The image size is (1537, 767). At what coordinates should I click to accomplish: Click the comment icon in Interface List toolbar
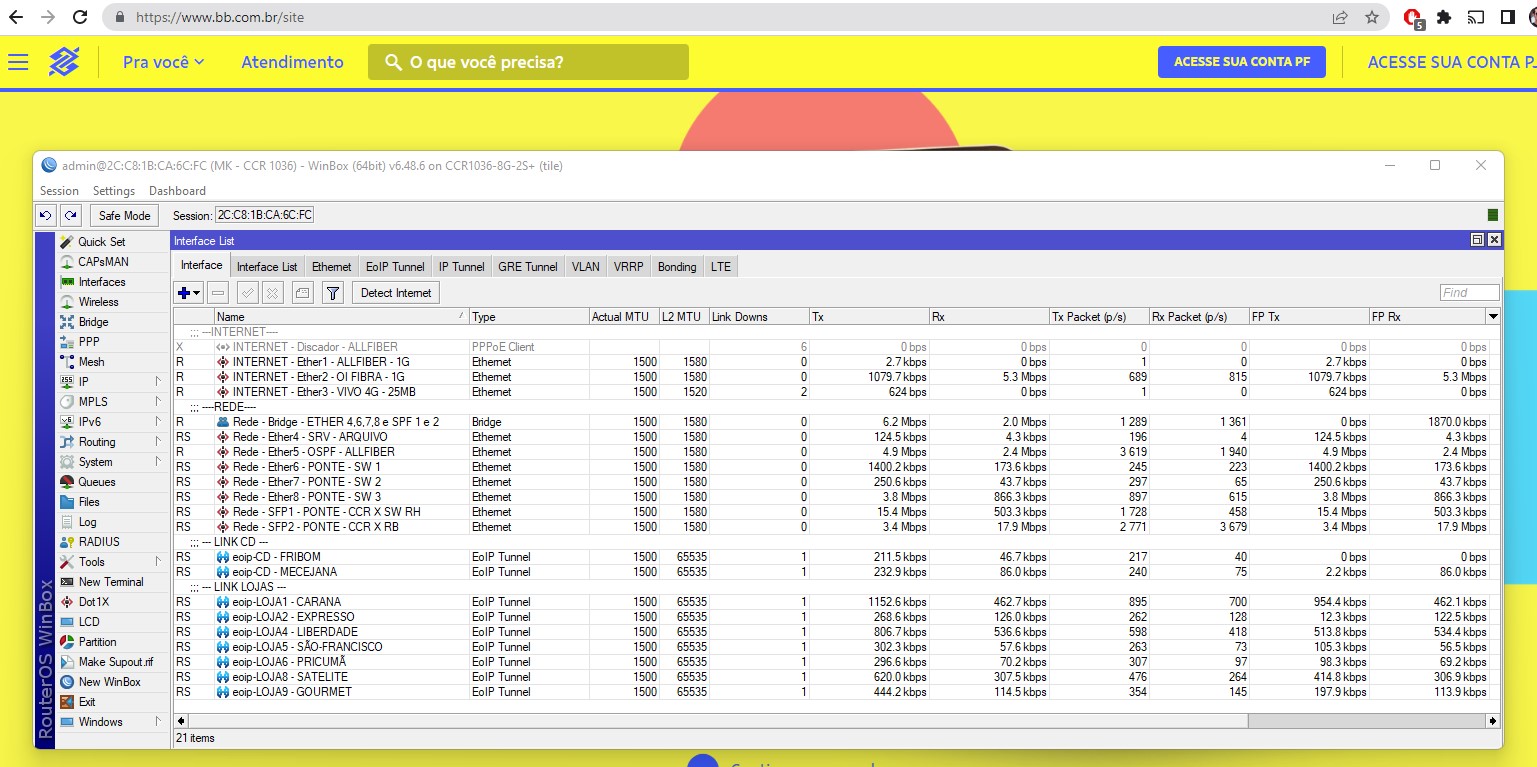[x=302, y=293]
